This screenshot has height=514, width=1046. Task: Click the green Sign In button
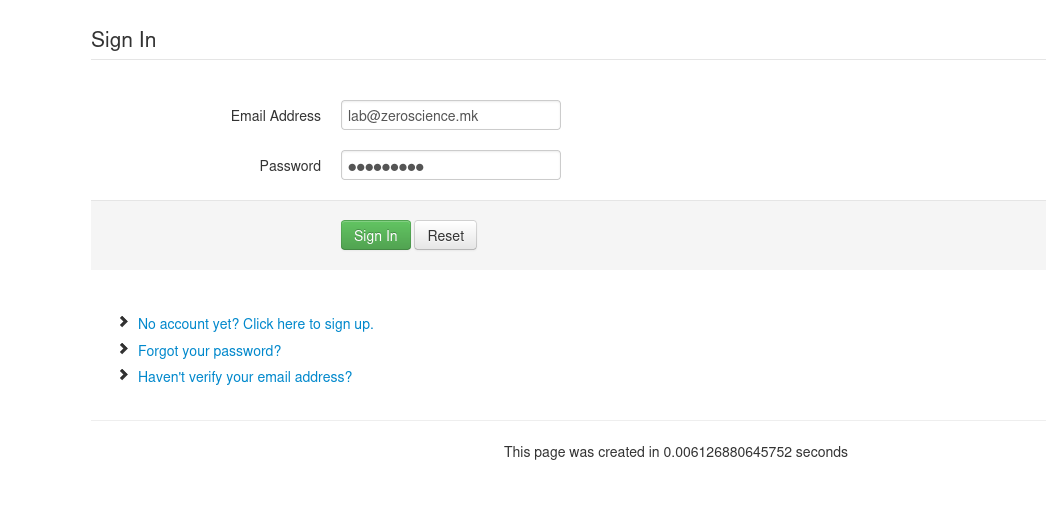(376, 235)
